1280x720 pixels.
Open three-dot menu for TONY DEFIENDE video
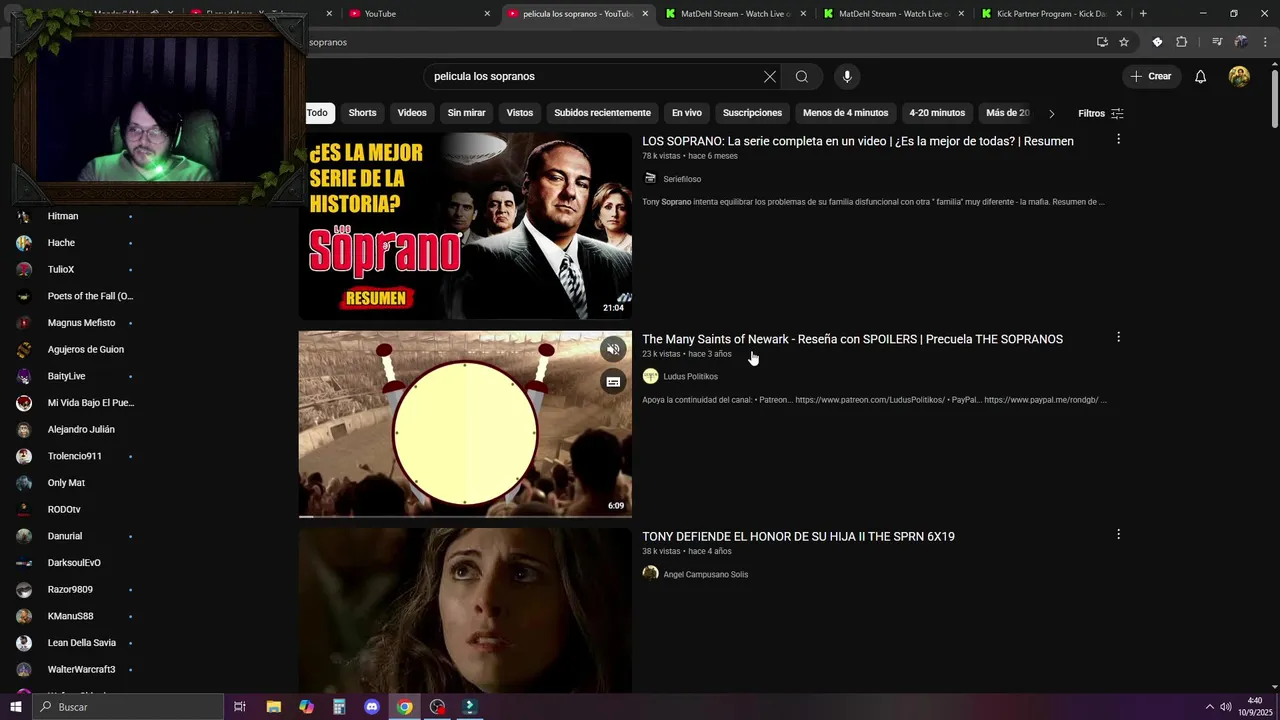(1118, 535)
